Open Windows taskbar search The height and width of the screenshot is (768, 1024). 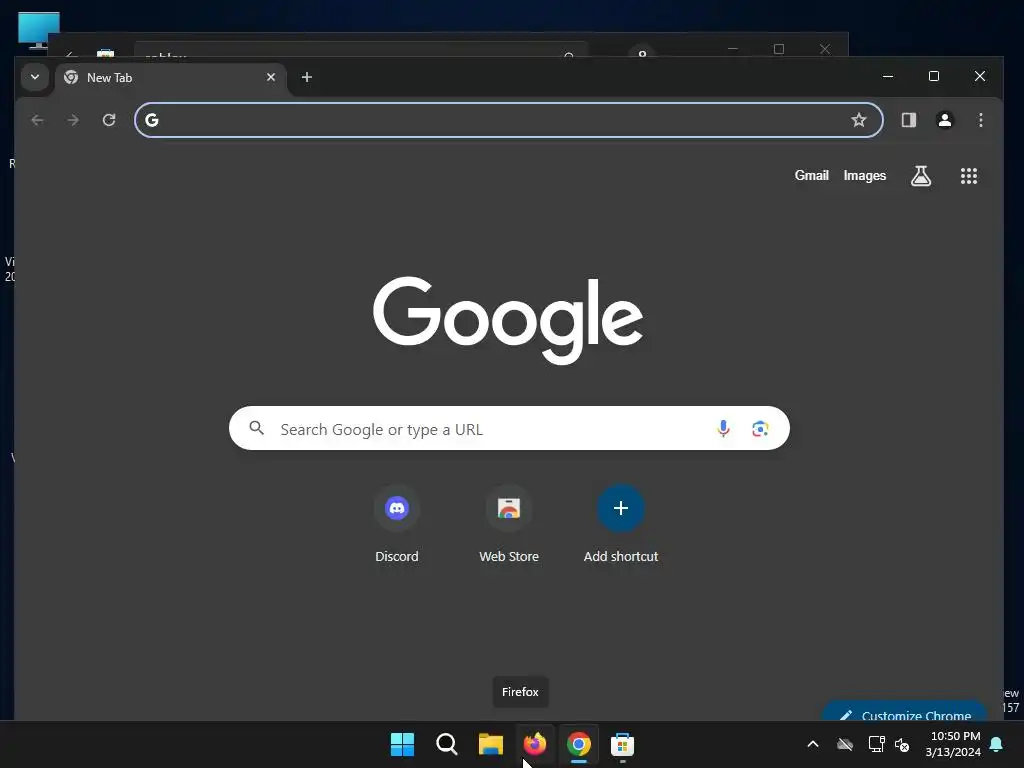[x=447, y=744]
